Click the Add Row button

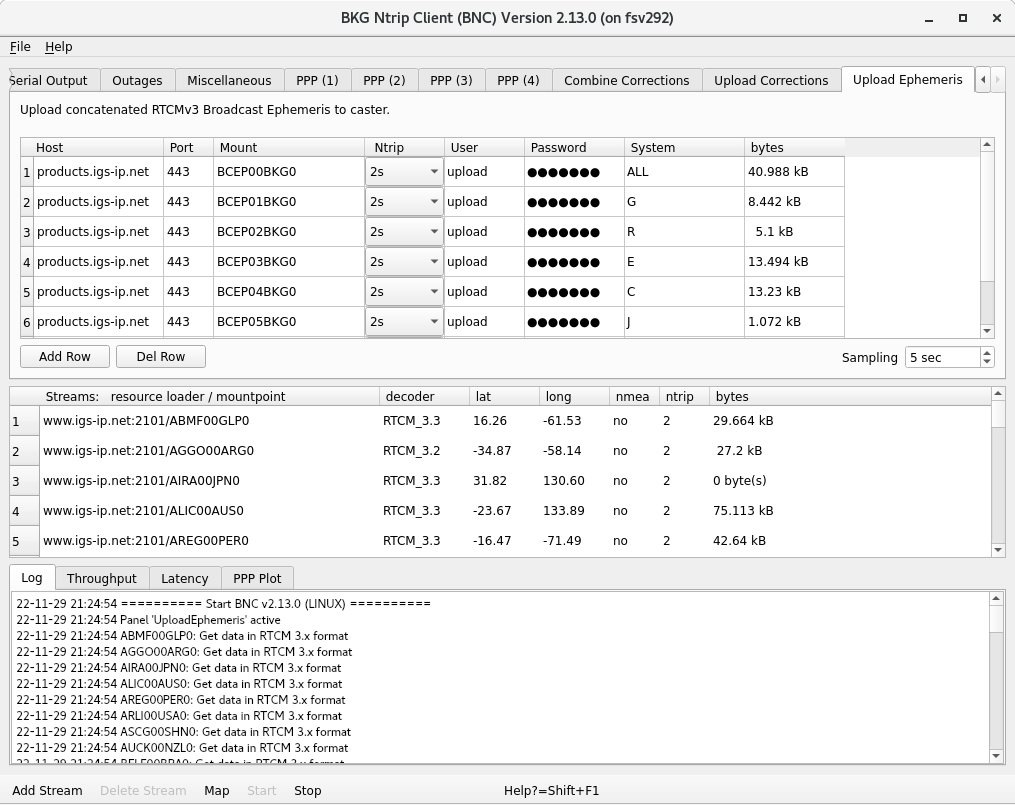[x=65, y=357]
